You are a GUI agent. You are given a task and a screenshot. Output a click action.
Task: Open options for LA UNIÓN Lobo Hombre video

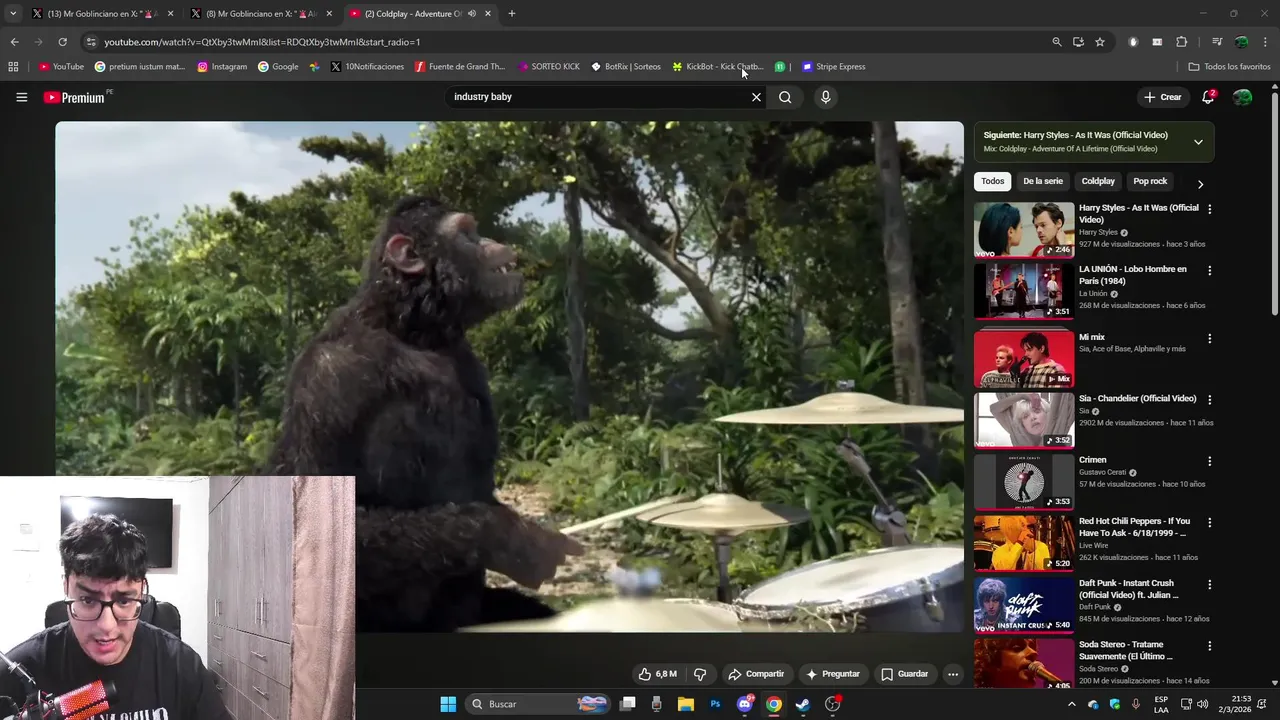pyautogui.click(x=1209, y=271)
